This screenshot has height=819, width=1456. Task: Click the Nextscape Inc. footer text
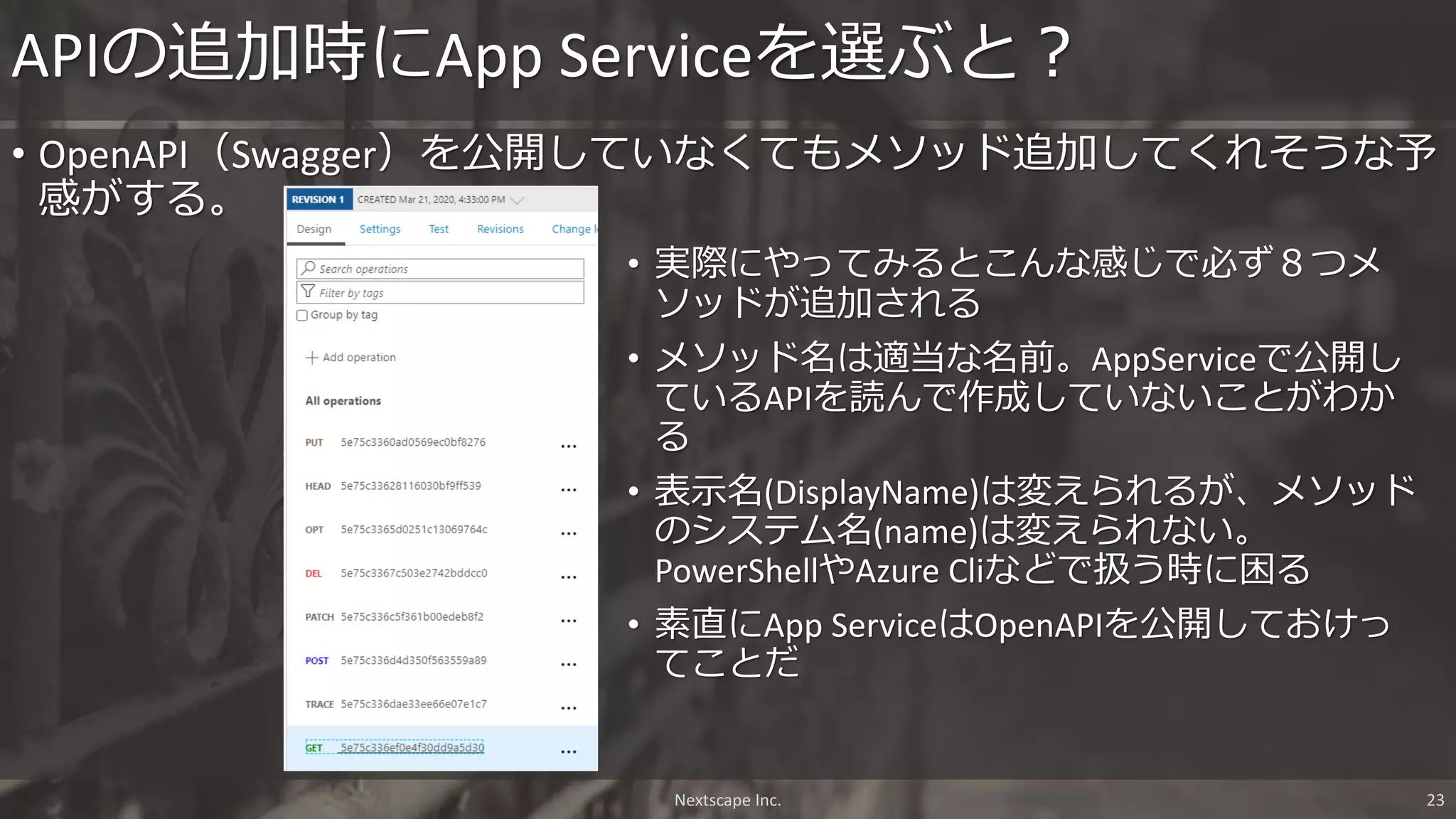pos(727,800)
